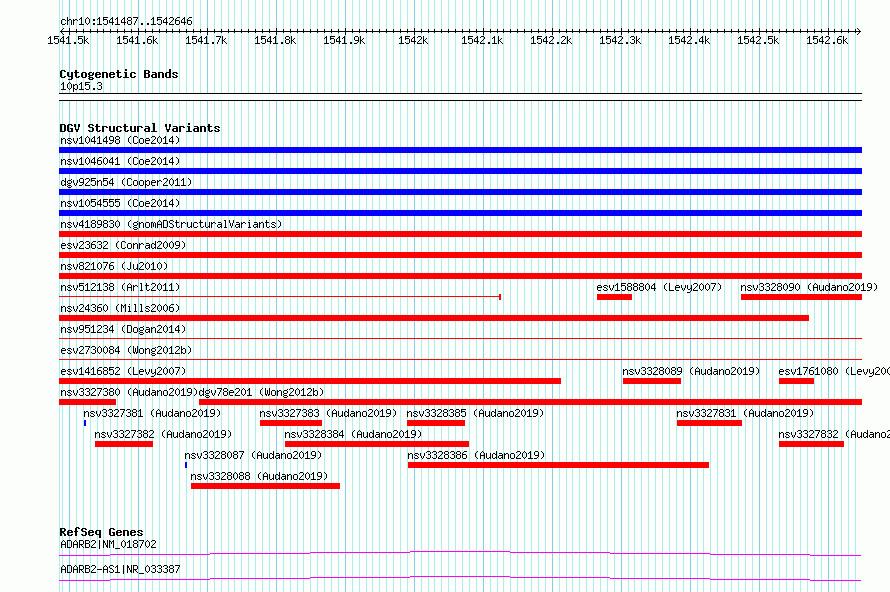The width and height of the screenshot is (890, 592).
Task: Open nsv4189830 (gnomADStructuralVariants) entry
Action: click(171, 224)
